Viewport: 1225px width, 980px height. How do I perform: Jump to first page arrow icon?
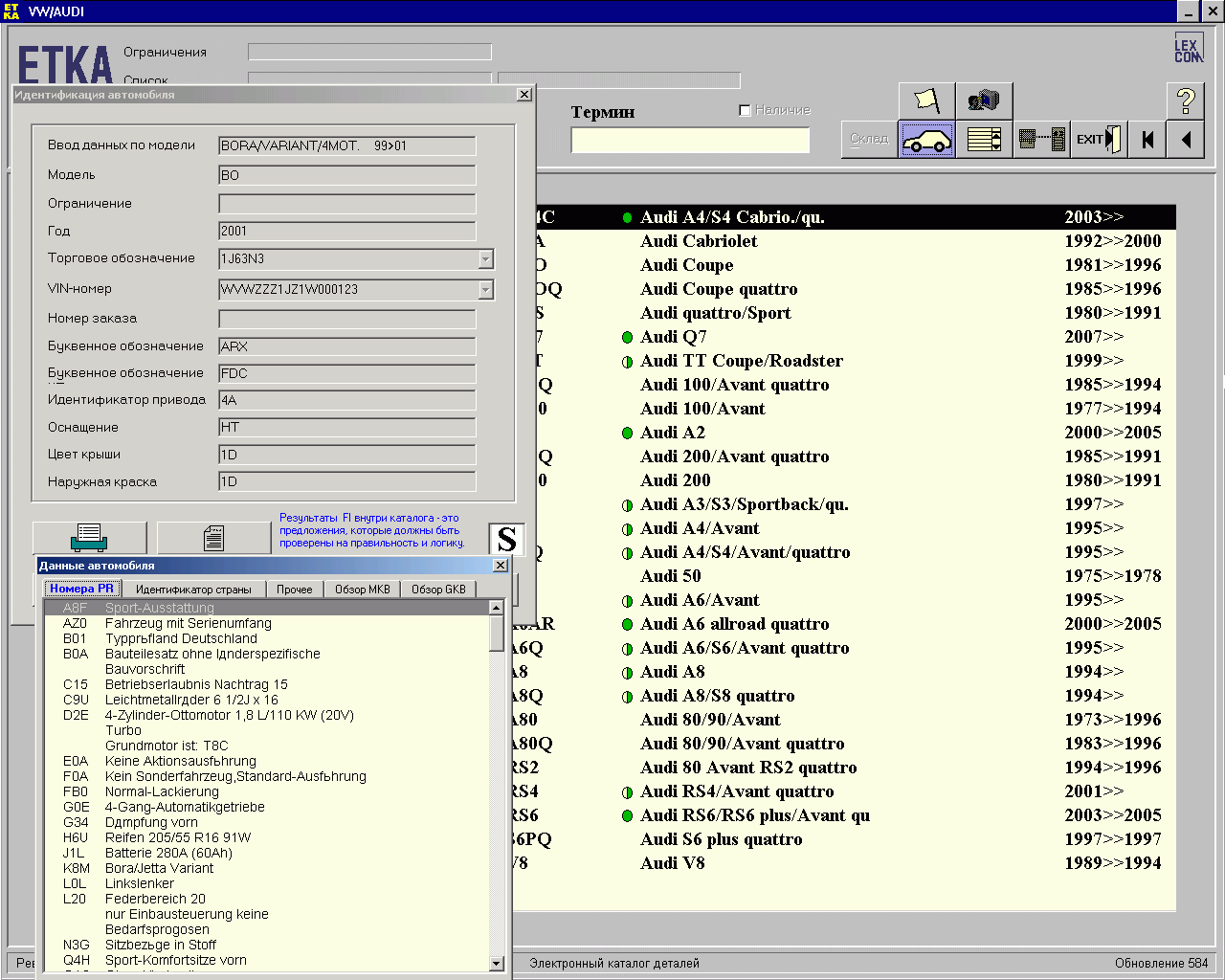click(x=1147, y=140)
